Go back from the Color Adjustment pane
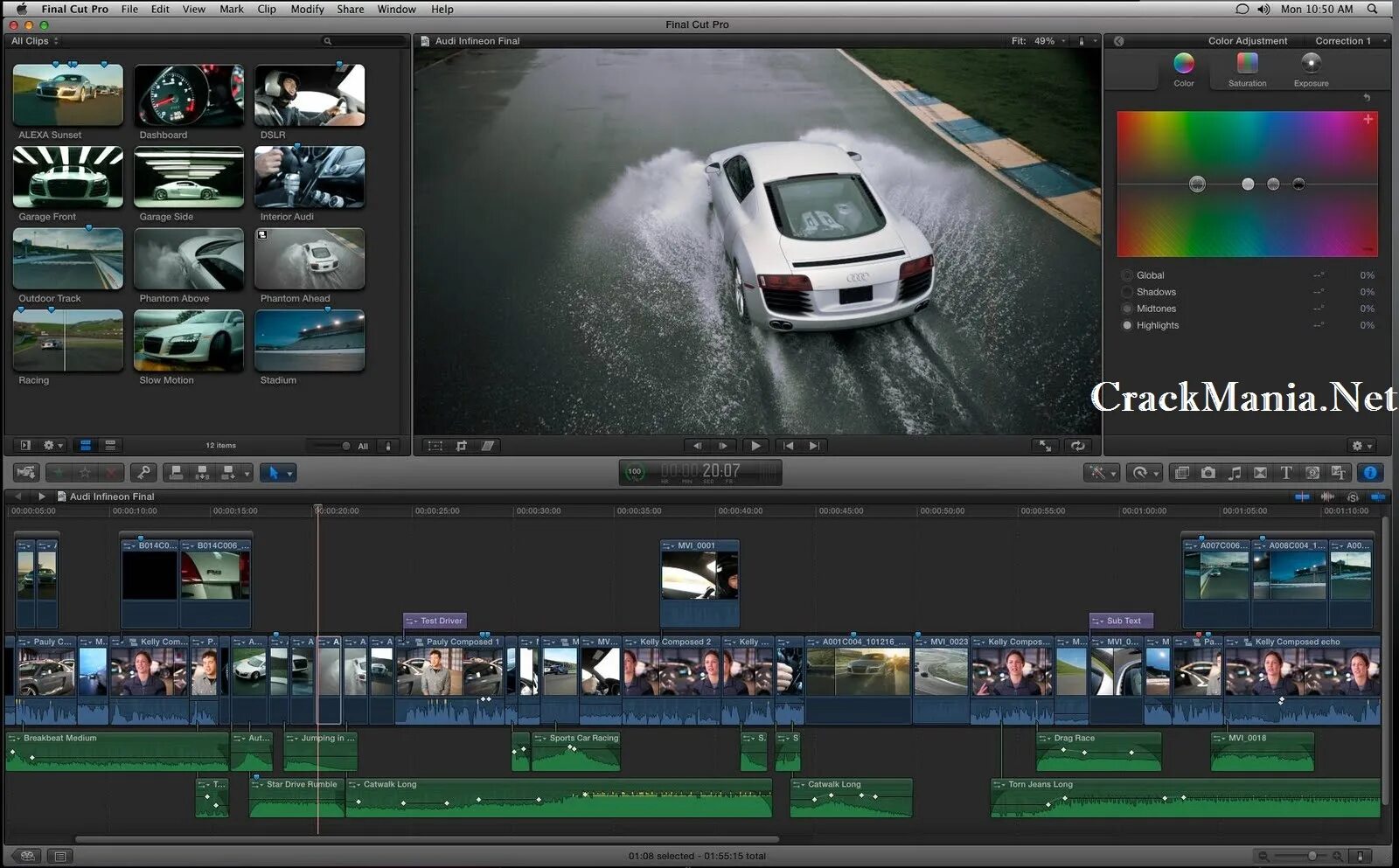This screenshot has height=868, width=1399. [1118, 41]
